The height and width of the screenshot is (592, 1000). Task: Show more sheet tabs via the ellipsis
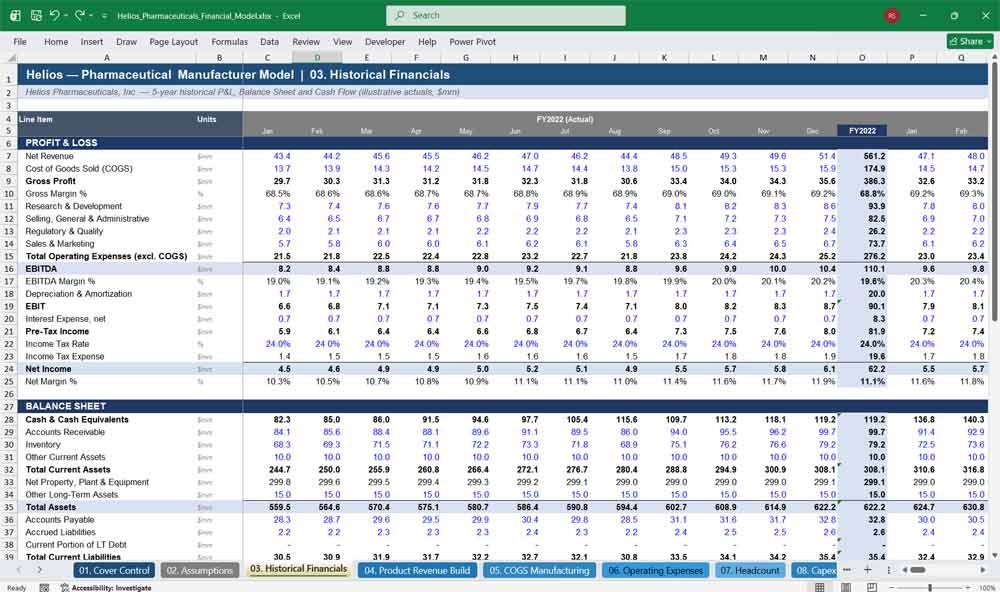click(x=847, y=570)
